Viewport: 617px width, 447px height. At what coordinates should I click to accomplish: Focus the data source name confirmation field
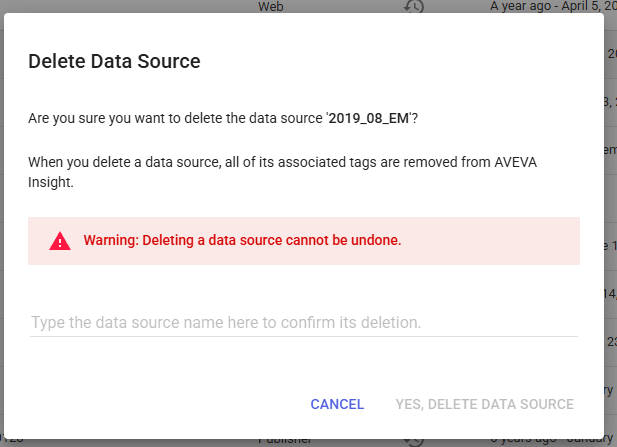[x=304, y=322]
